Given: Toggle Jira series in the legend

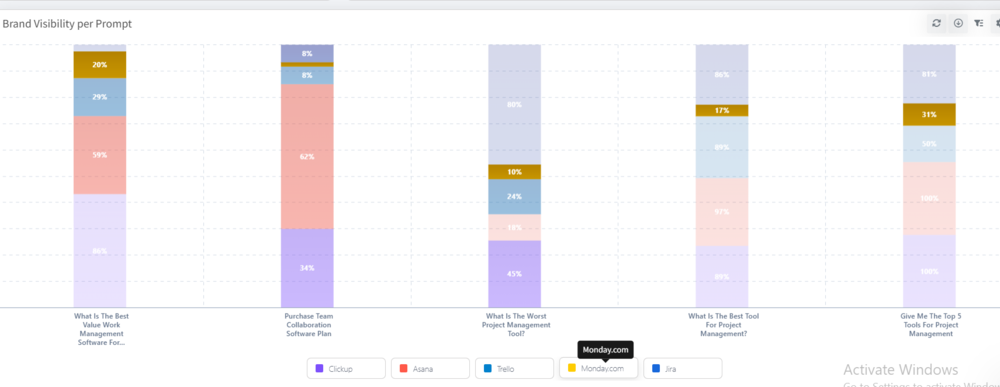Looking at the screenshot, I should point(683,369).
